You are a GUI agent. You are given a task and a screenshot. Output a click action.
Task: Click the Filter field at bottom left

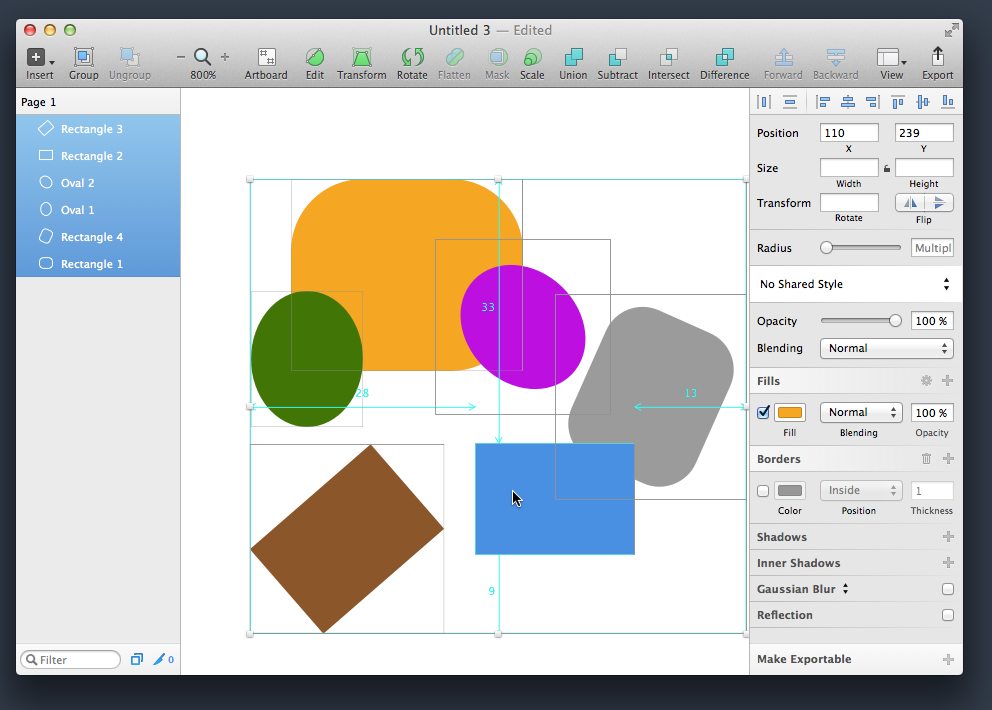(x=70, y=659)
